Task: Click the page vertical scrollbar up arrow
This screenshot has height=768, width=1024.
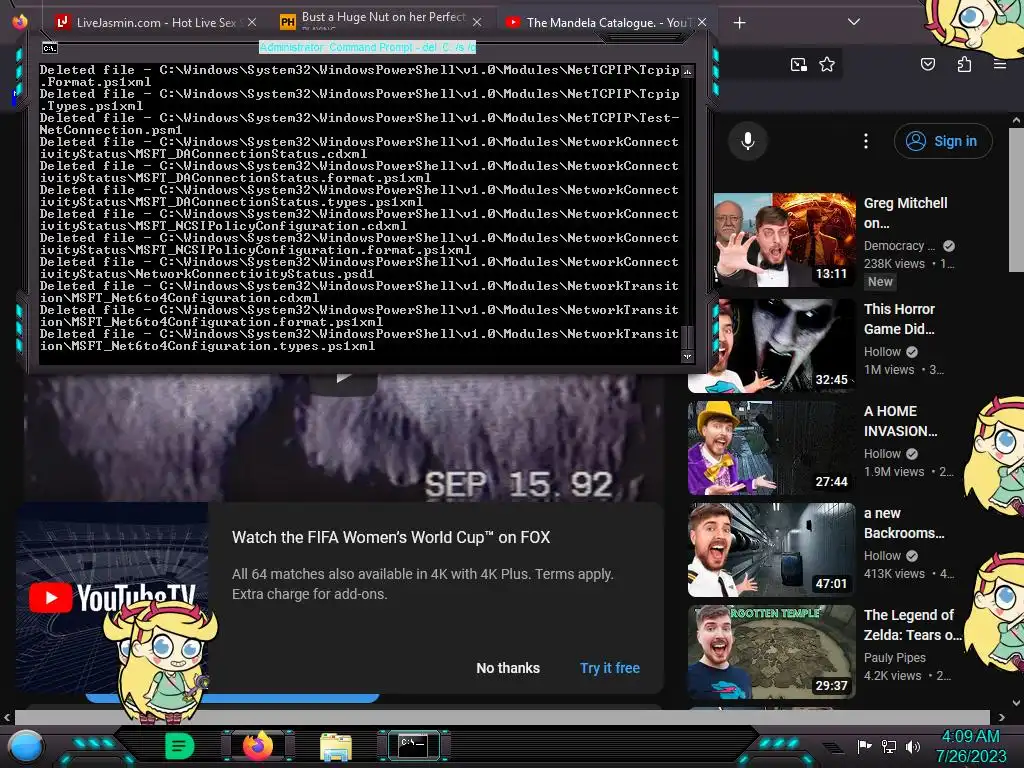Action: [1016, 120]
